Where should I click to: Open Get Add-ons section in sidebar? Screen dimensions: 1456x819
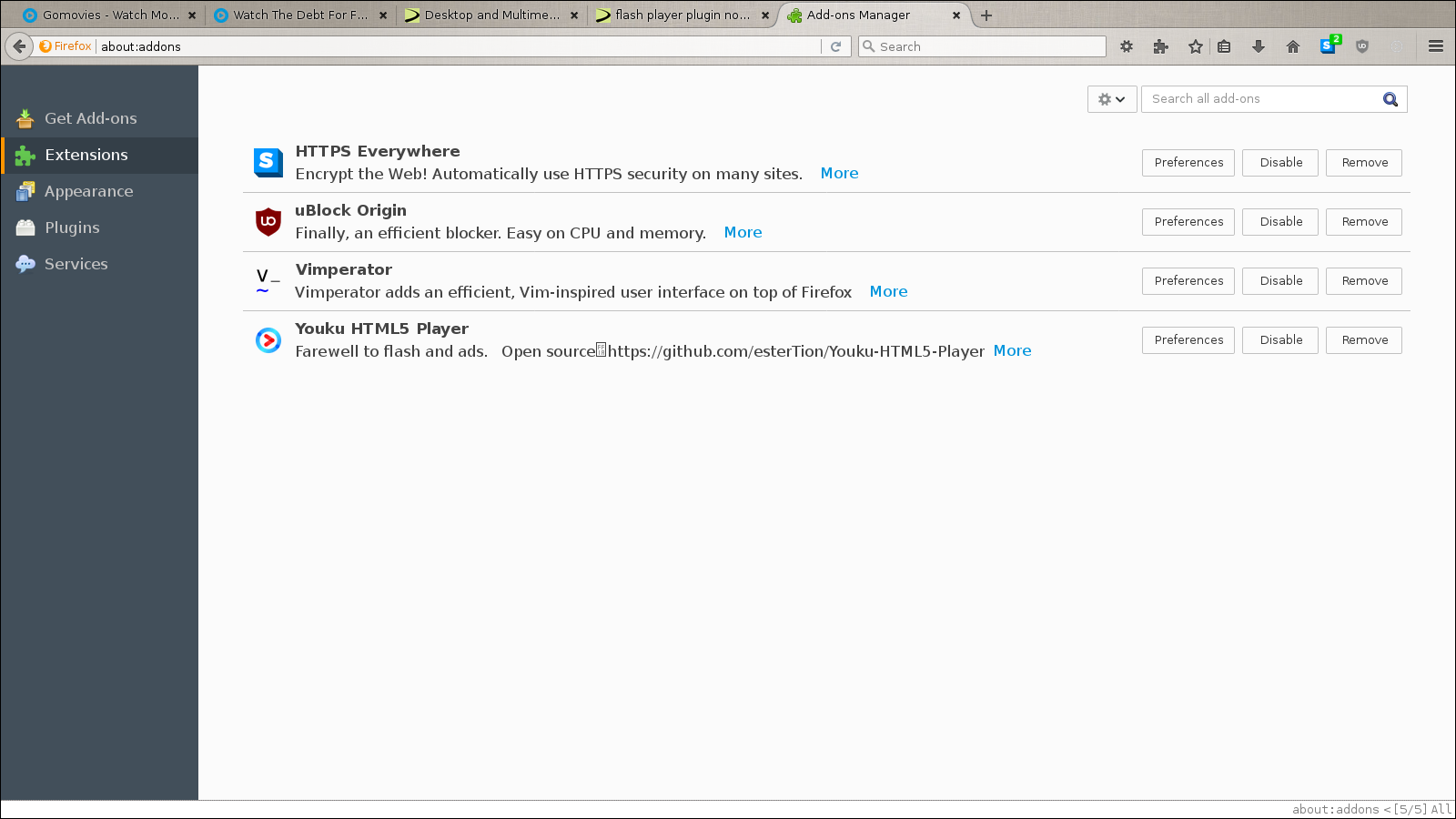pyautogui.click(x=99, y=118)
